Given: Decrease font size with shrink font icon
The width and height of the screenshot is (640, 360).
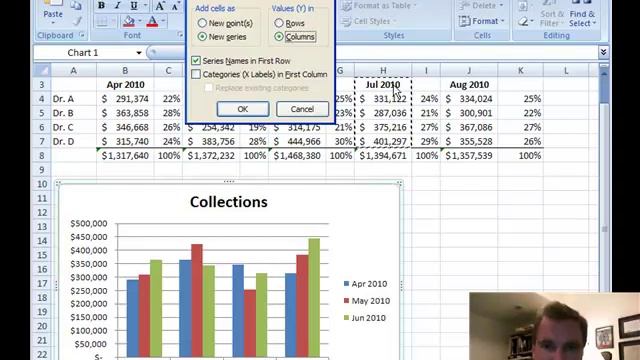Looking at the screenshot, I should (x=175, y=6).
